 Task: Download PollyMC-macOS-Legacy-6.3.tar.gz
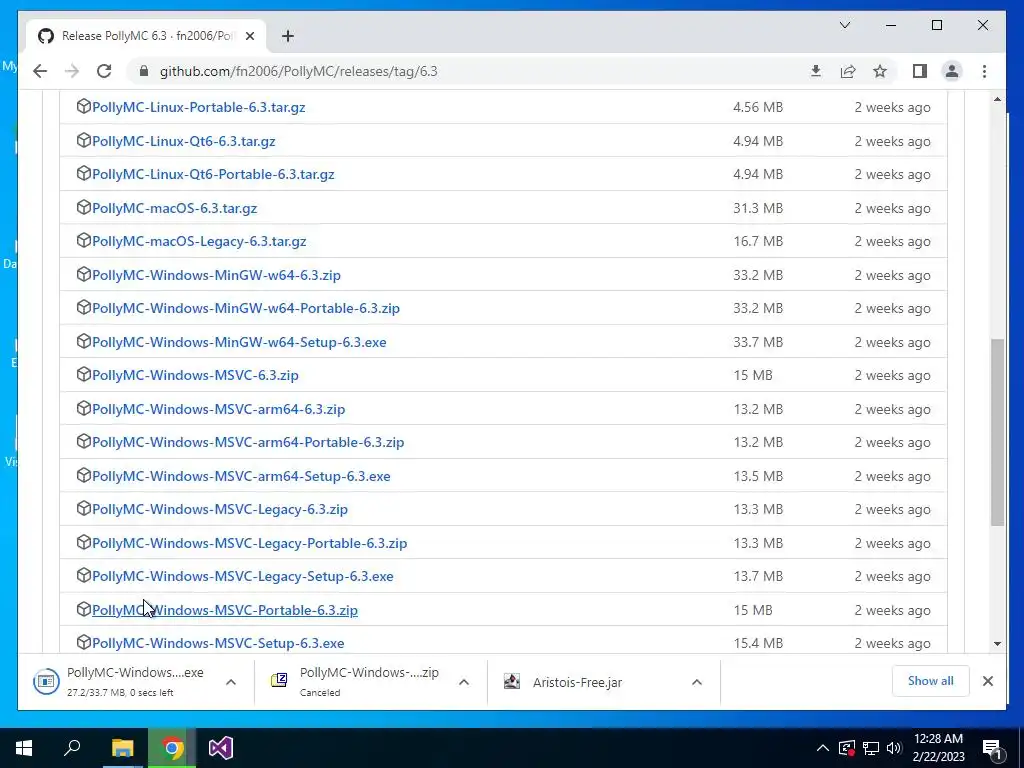click(199, 242)
